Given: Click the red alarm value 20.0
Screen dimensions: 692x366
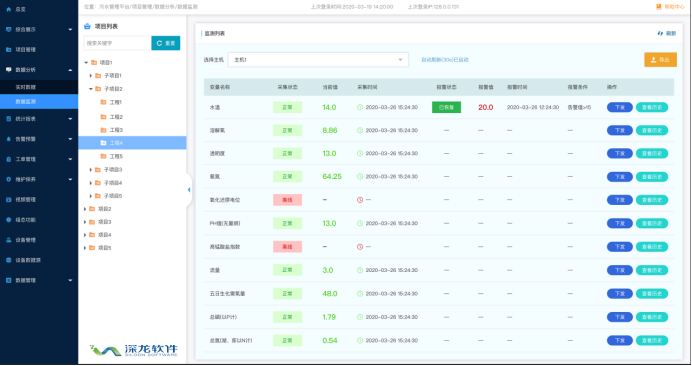Looking at the screenshot, I should click(485, 107).
